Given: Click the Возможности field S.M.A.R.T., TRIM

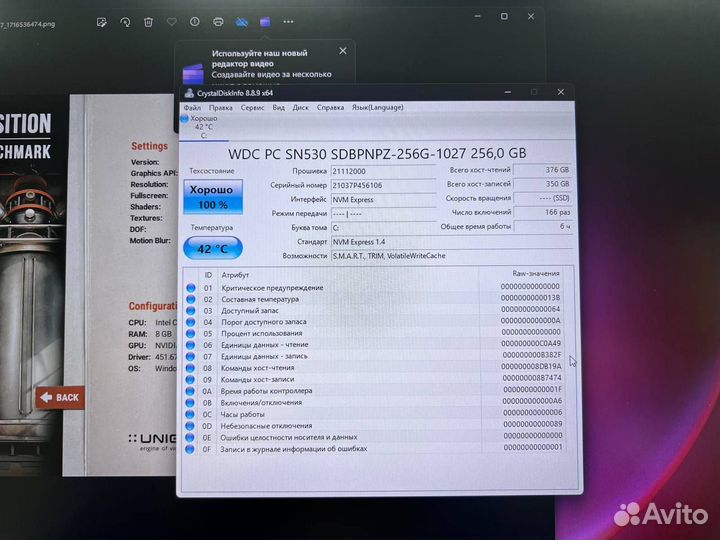Looking at the screenshot, I should [451, 256].
